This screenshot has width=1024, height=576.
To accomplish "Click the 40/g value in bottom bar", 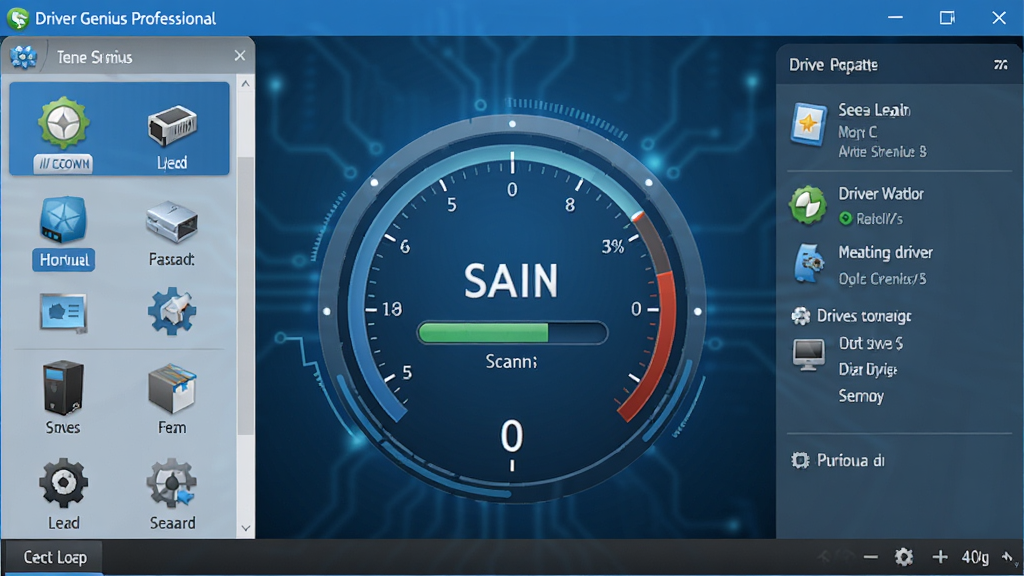I will (974, 557).
